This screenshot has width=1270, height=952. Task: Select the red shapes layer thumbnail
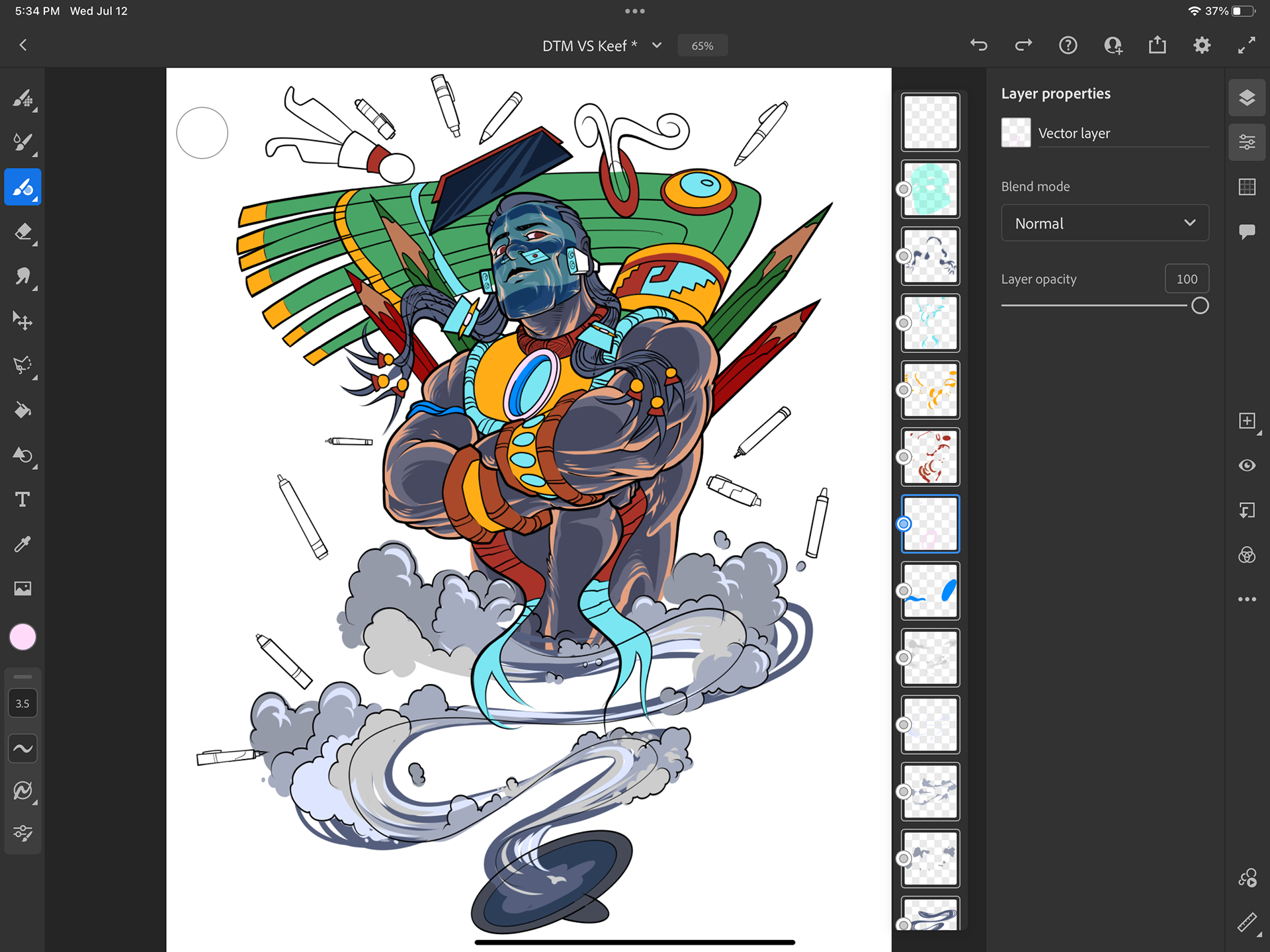[930, 457]
